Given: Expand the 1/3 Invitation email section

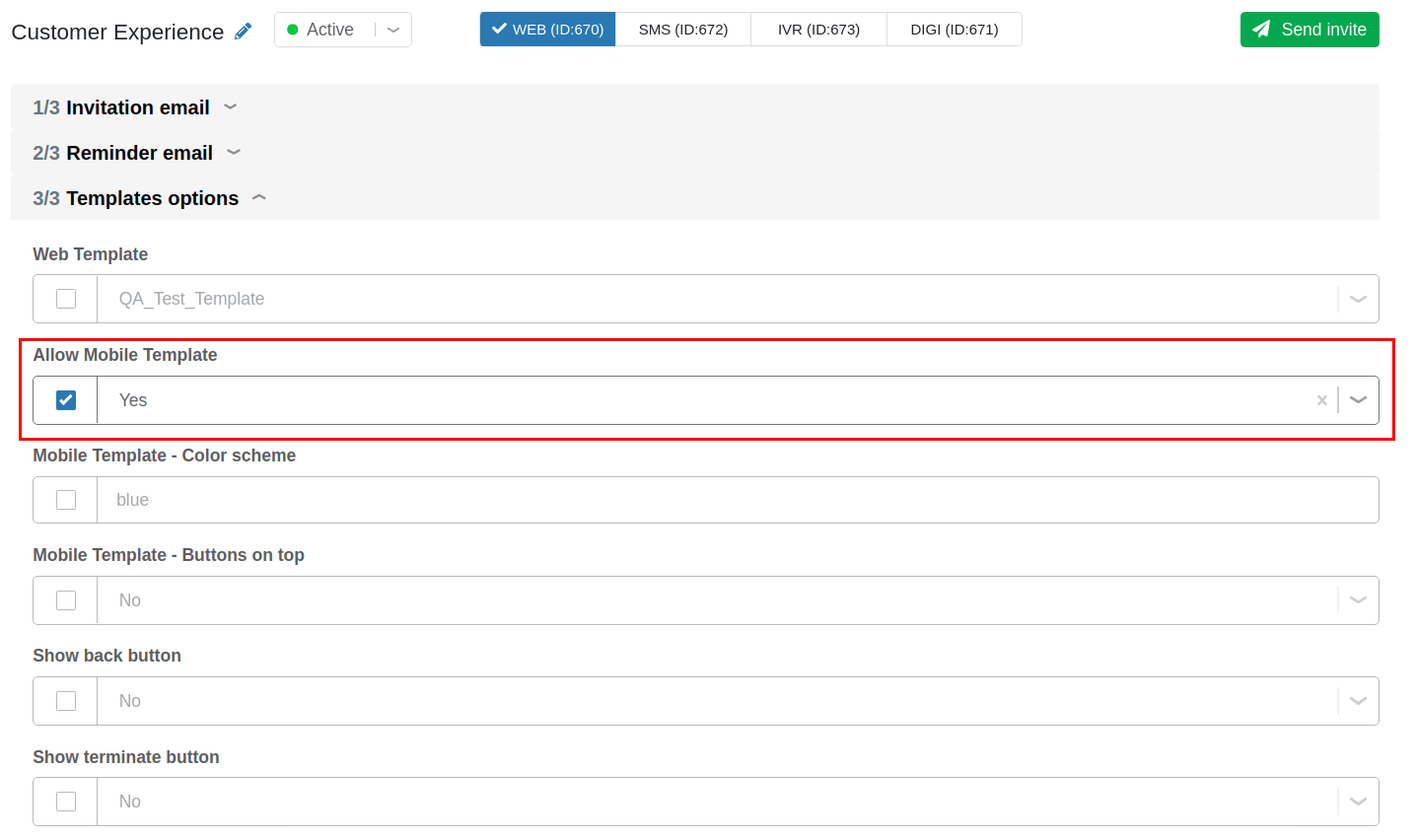Looking at the screenshot, I should [x=695, y=107].
